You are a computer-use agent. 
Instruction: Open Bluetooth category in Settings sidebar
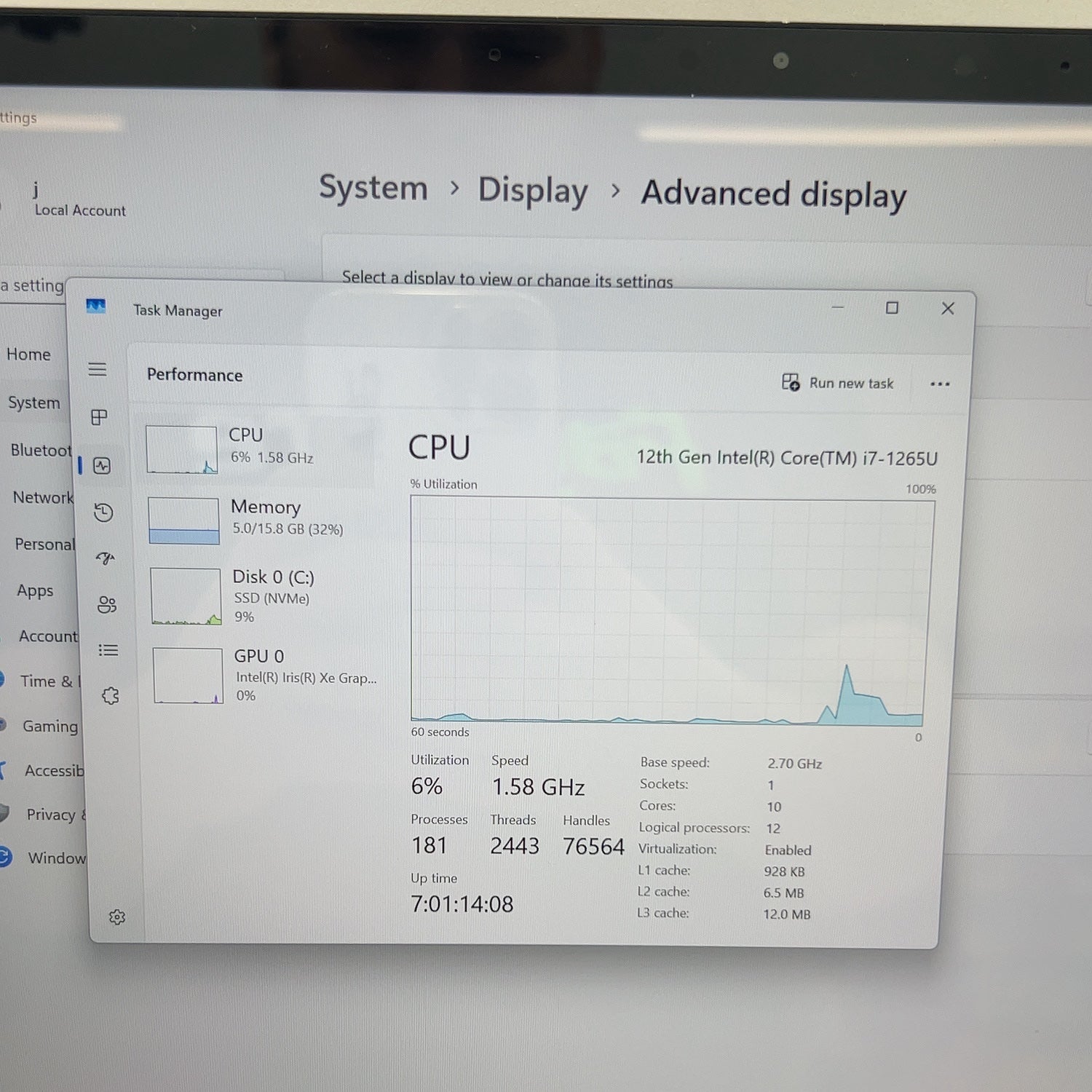click(x=40, y=451)
